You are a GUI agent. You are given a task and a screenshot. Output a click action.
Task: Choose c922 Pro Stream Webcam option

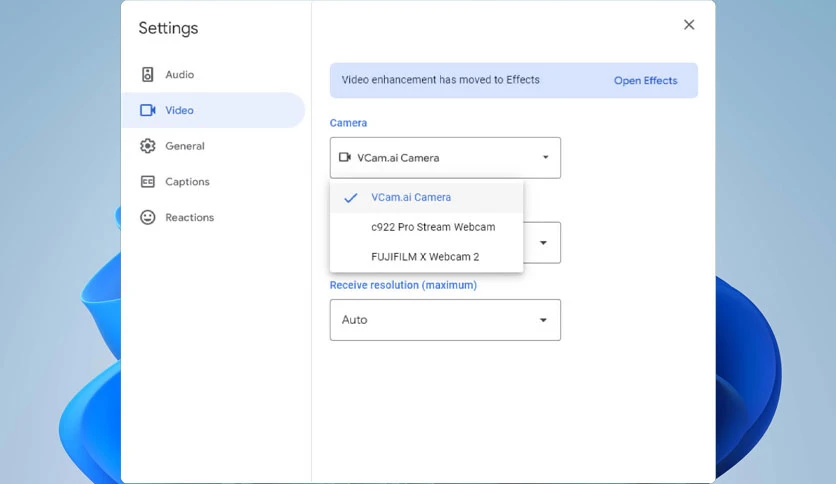point(427,227)
